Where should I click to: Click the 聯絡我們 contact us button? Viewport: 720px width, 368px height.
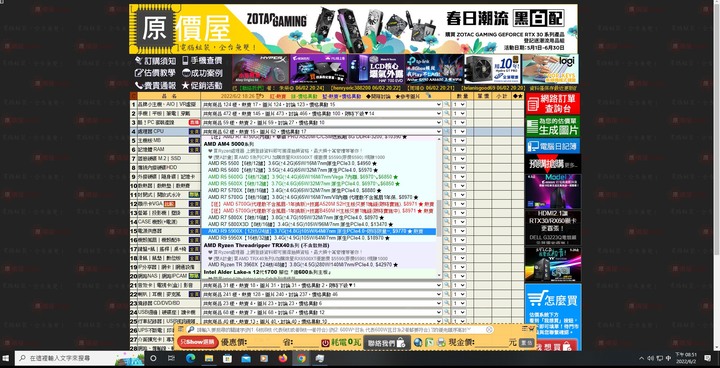387,343
